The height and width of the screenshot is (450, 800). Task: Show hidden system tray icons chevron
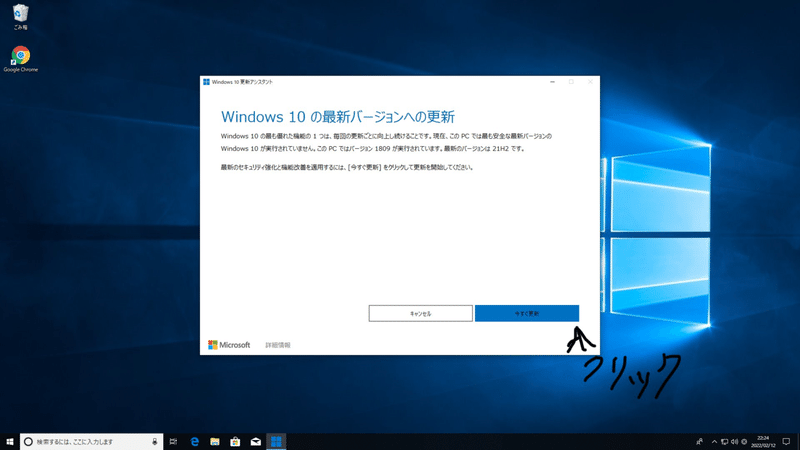[714, 441]
